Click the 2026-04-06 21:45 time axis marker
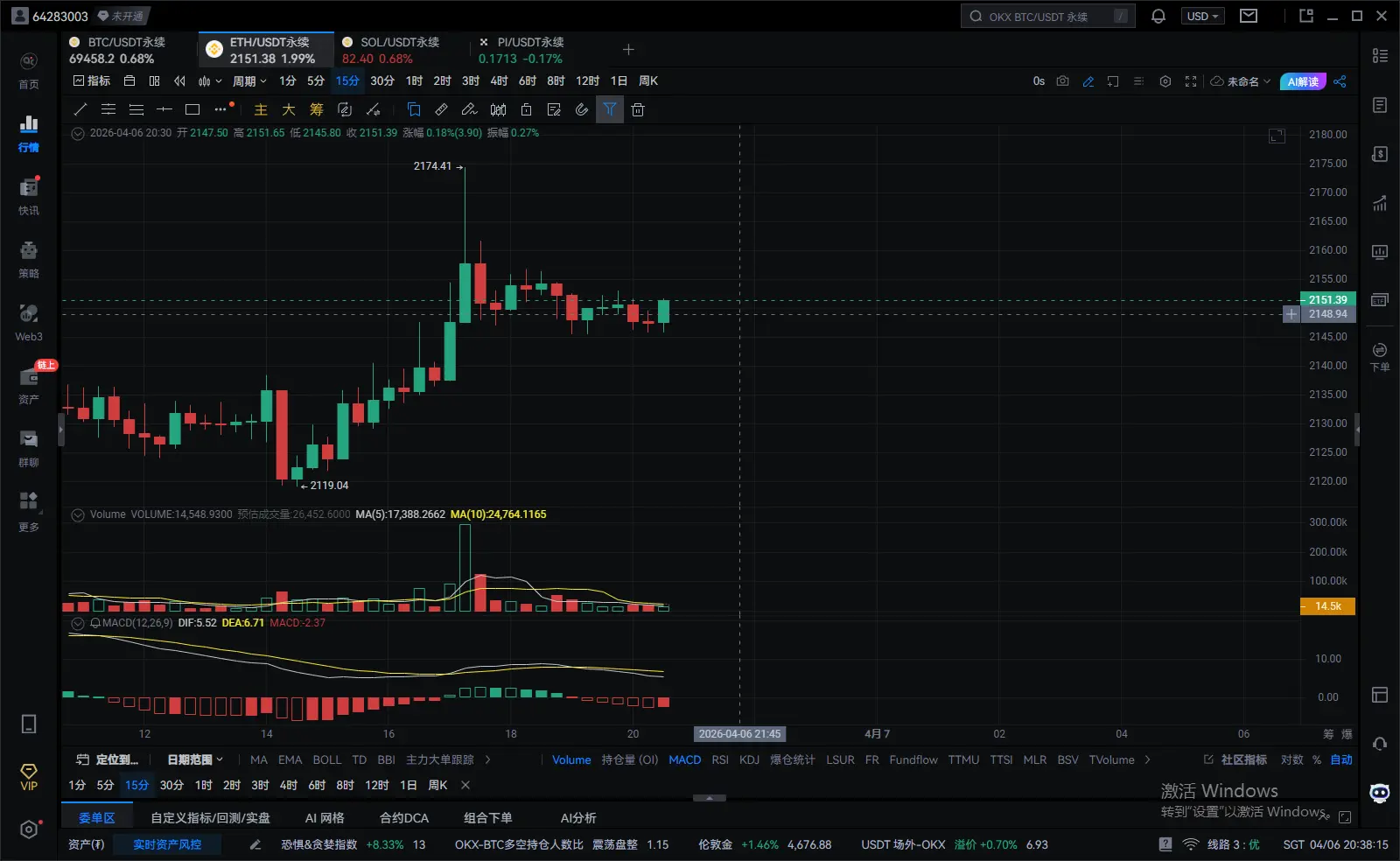Image resolution: width=1400 pixels, height=861 pixels. 739,734
